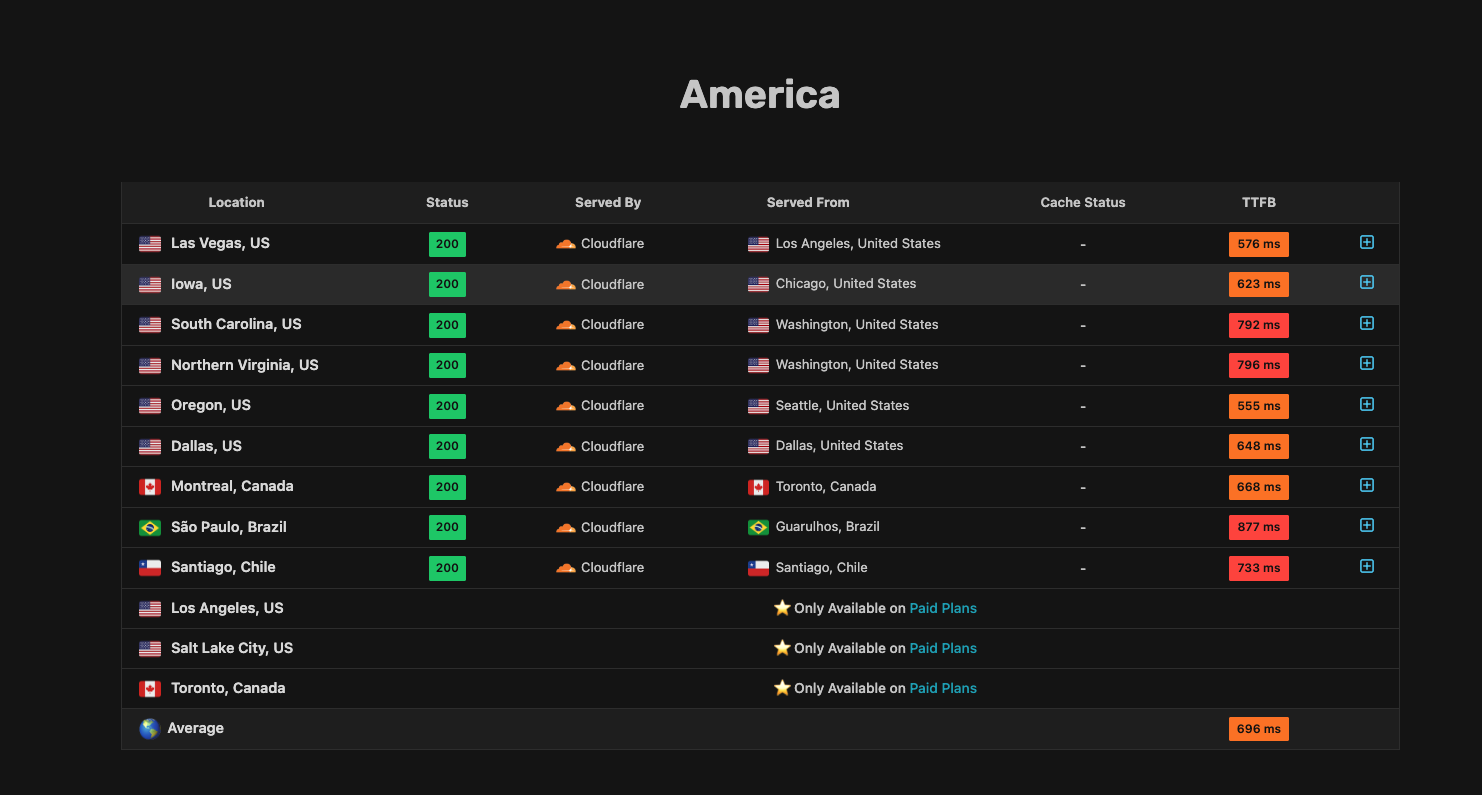The image size is (1482, 795).
Task: Click the Brazil flag beside São Paulo, Brazil
Action: [x=150, y=528]
